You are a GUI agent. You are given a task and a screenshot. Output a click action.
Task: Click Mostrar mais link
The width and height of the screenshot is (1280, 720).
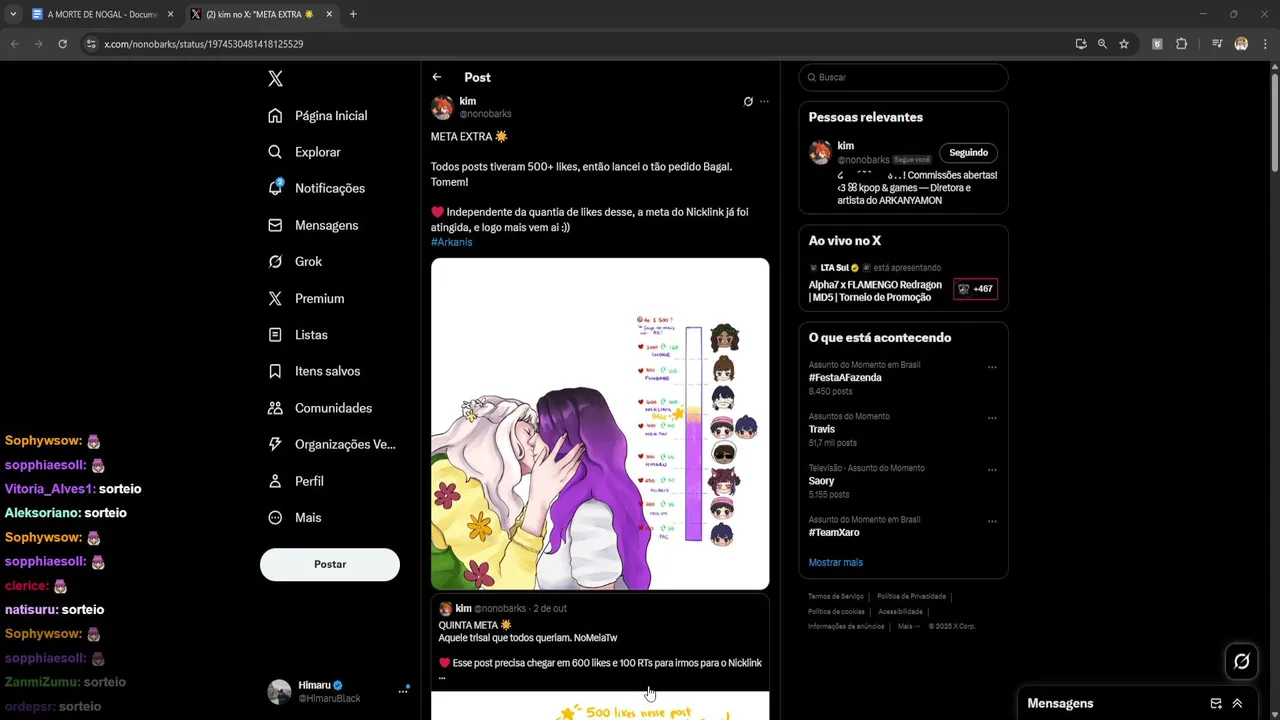(836, 562)
